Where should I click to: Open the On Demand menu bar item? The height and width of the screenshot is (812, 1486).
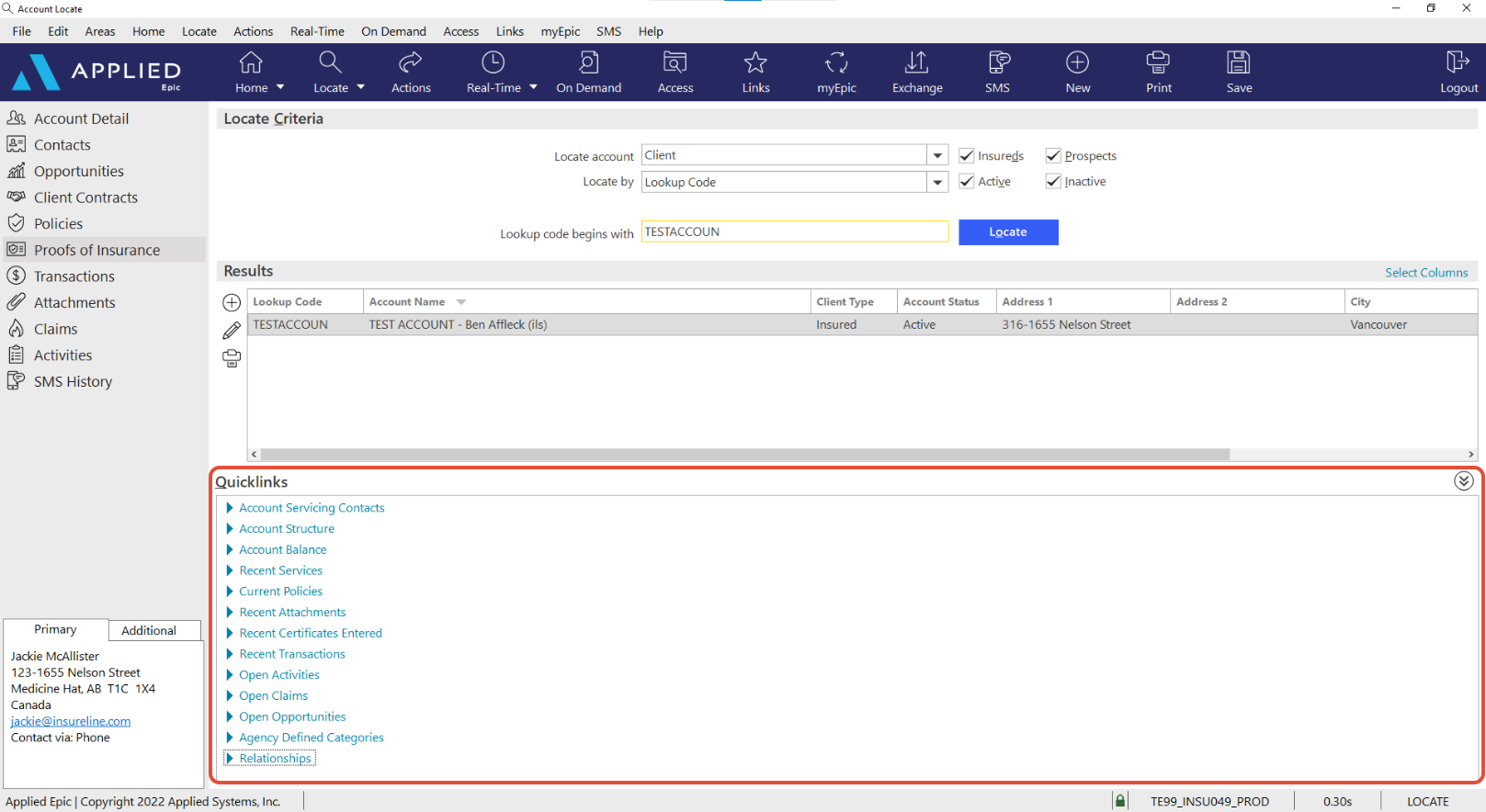tap(393, 31)
